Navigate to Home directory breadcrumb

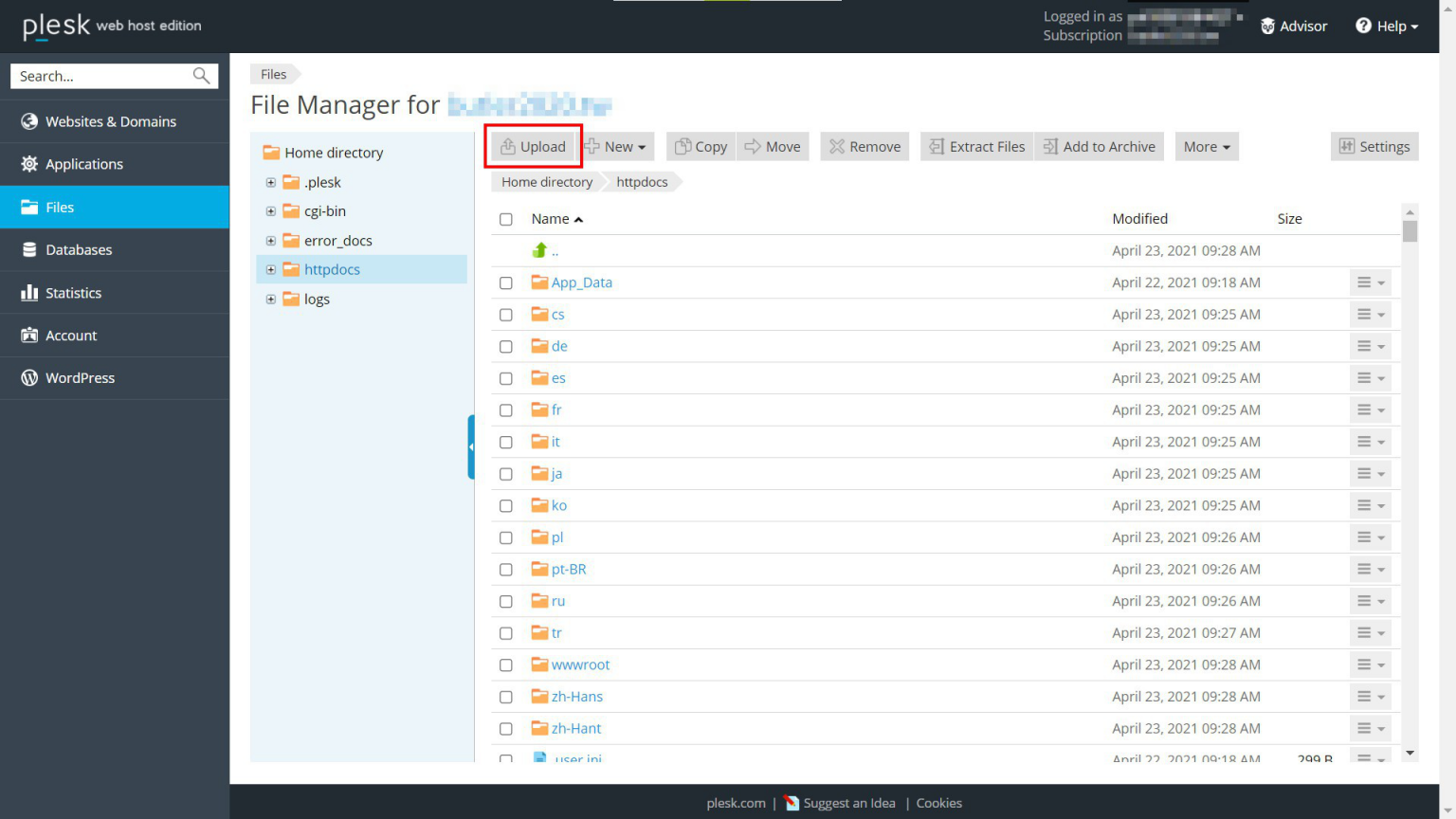tap(545, 181)
